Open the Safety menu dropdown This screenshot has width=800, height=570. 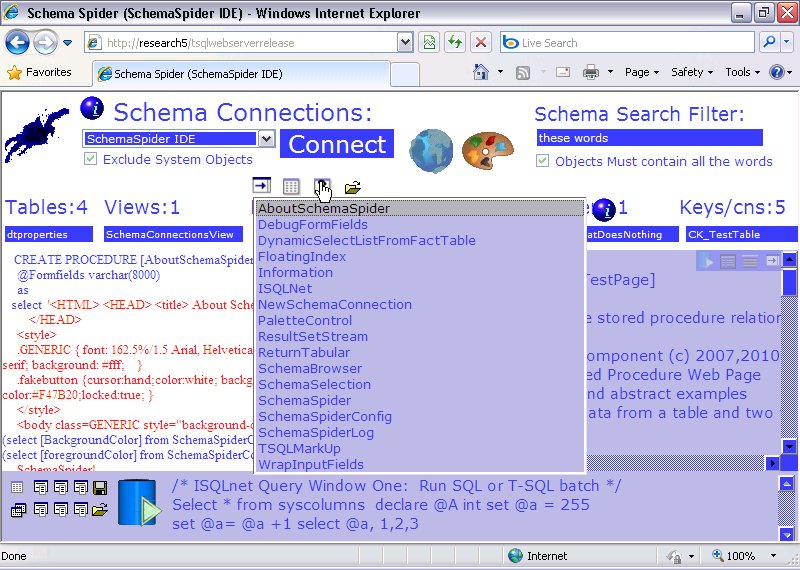691,72
